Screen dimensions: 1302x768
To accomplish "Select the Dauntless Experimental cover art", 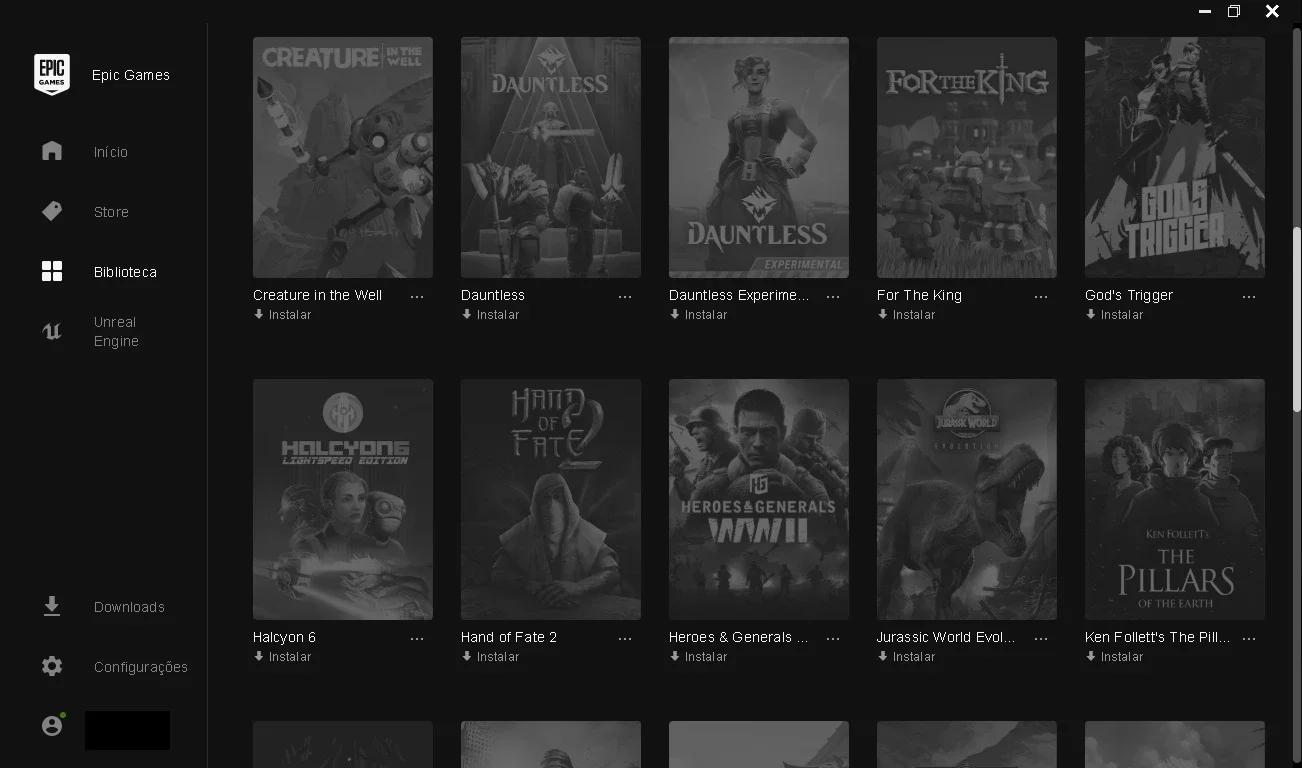I will 759,157.
